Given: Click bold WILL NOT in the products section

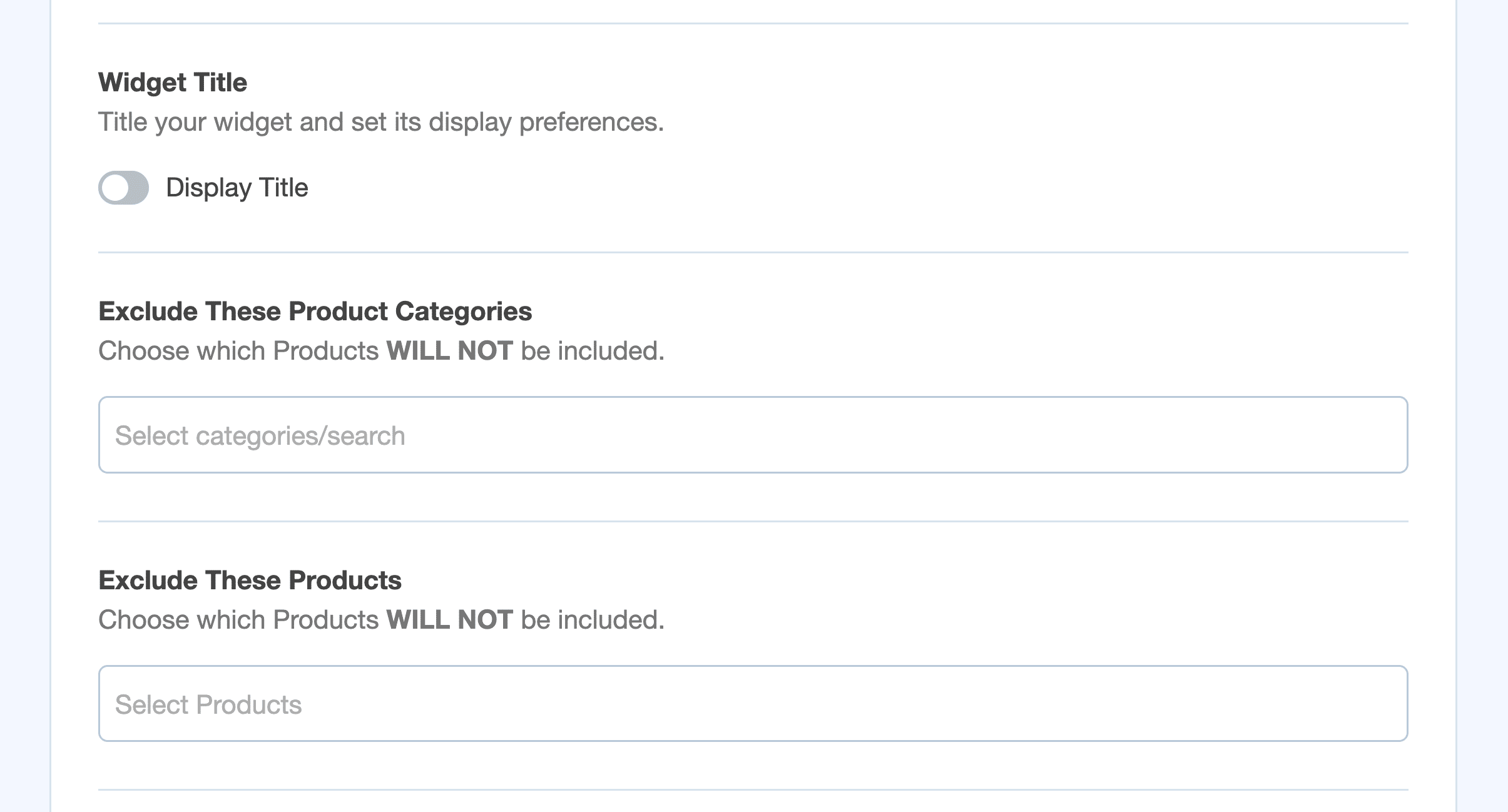Looking at the screenshot, I should 449,620.
